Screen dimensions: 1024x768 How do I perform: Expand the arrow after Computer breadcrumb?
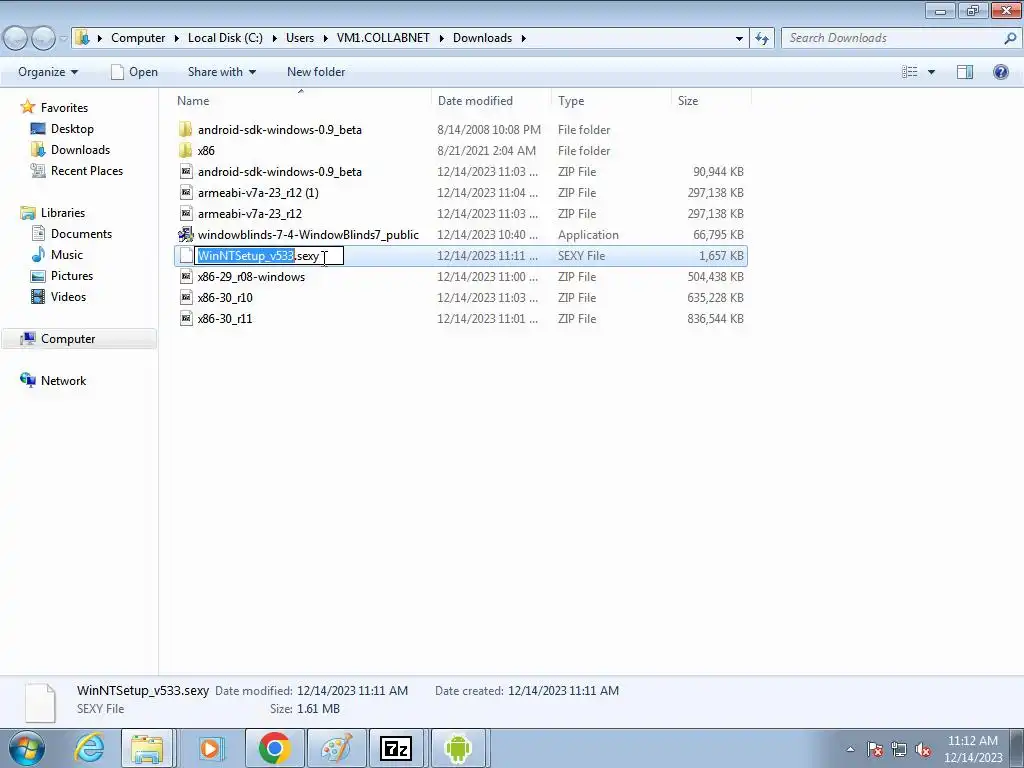[176, 38]
